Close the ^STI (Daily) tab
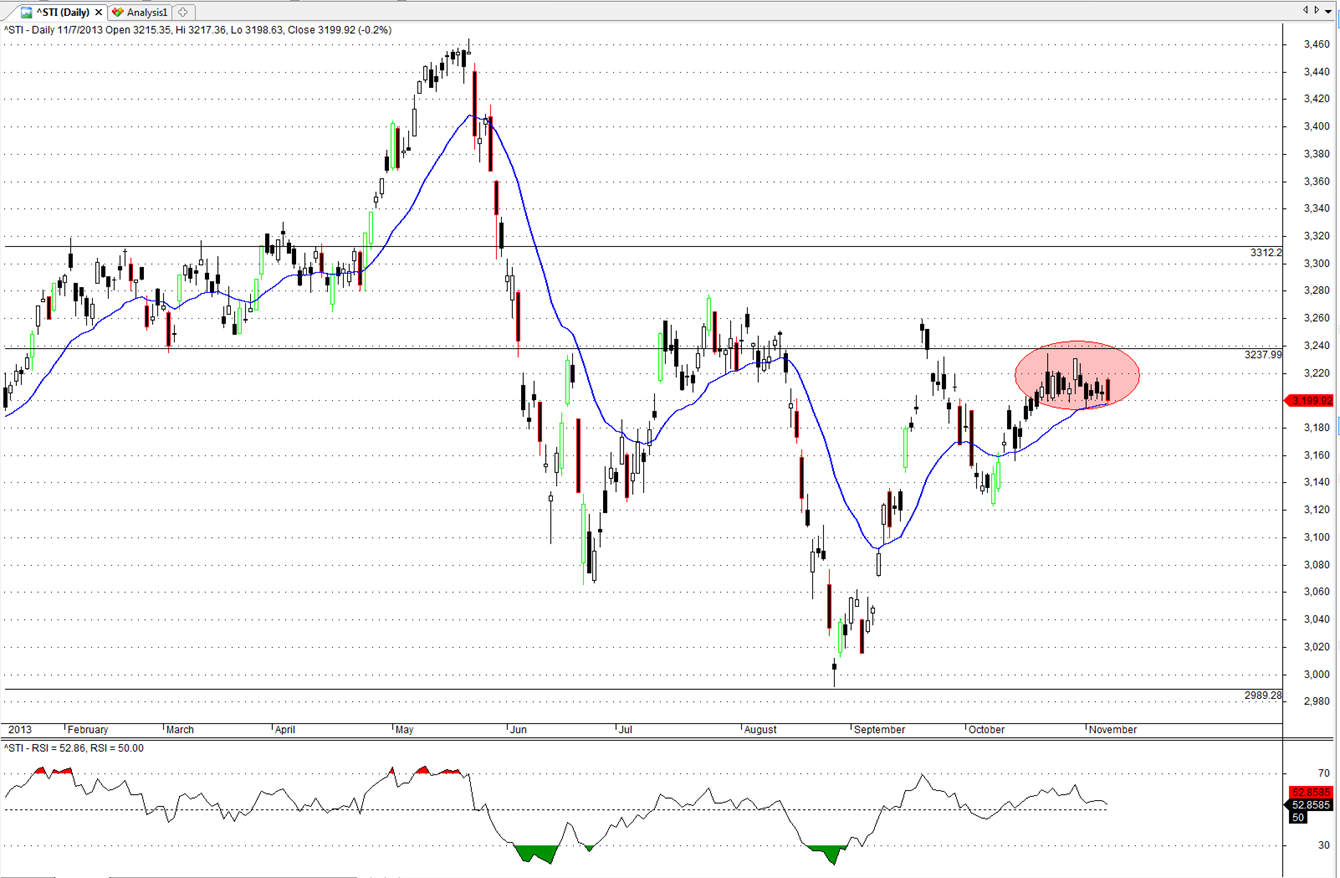 [98, 12]
